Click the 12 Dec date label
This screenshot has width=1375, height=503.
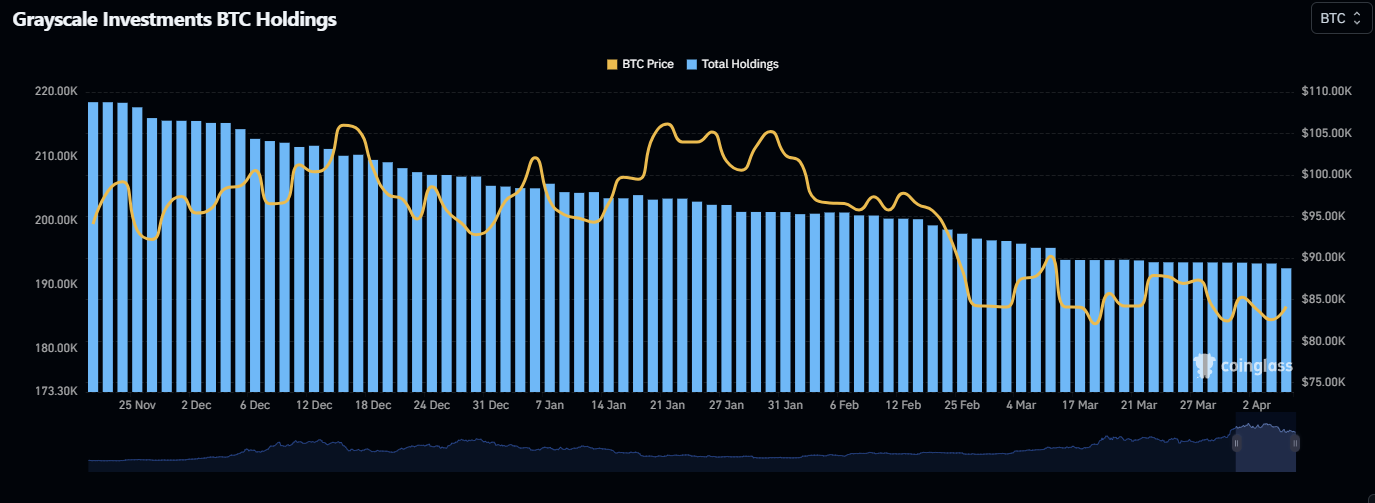click(314, 405)
